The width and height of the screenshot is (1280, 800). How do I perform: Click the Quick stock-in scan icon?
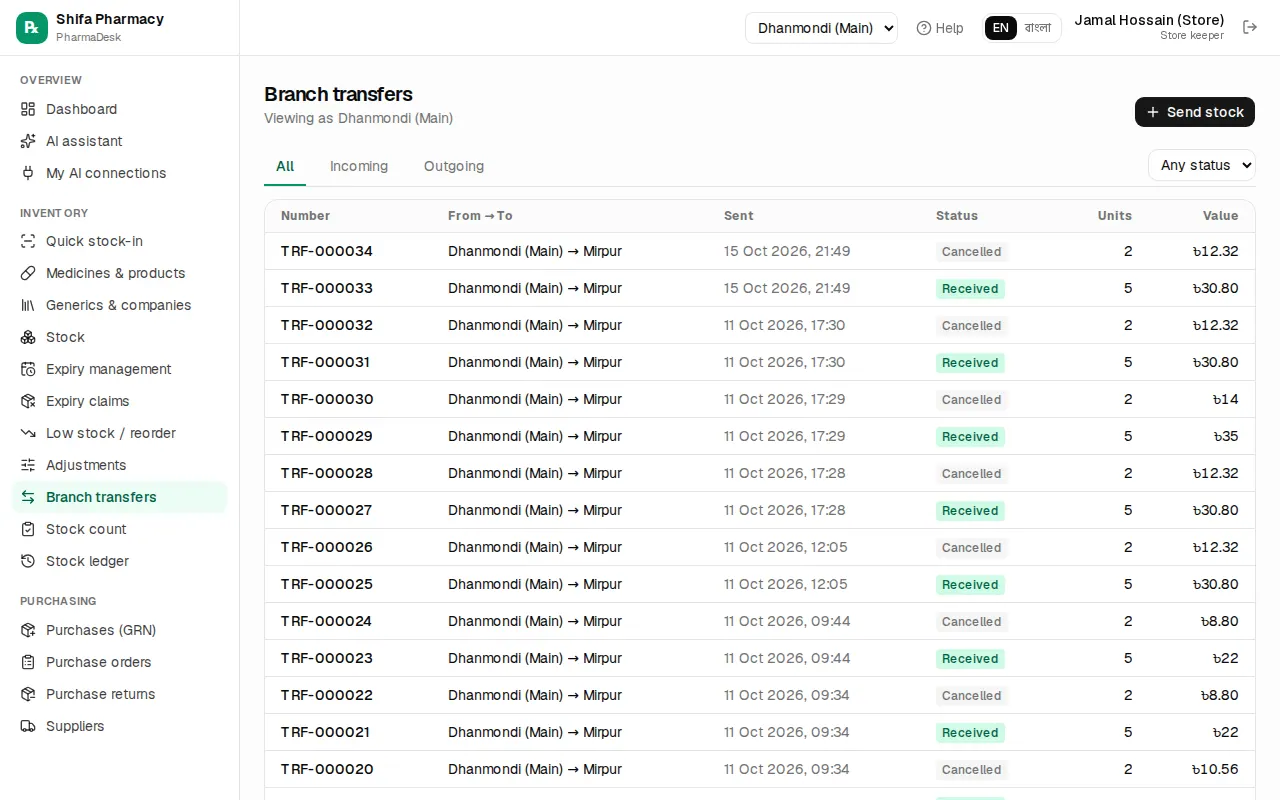point(28,241)
